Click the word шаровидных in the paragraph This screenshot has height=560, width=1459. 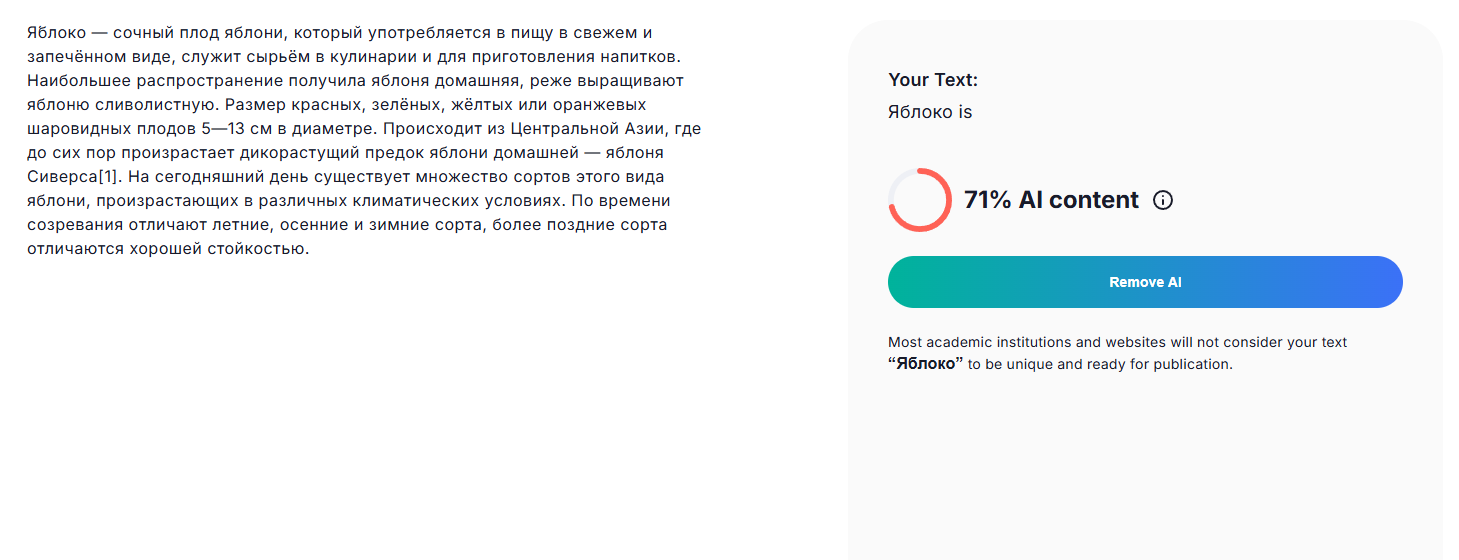(x=78, y=129)
